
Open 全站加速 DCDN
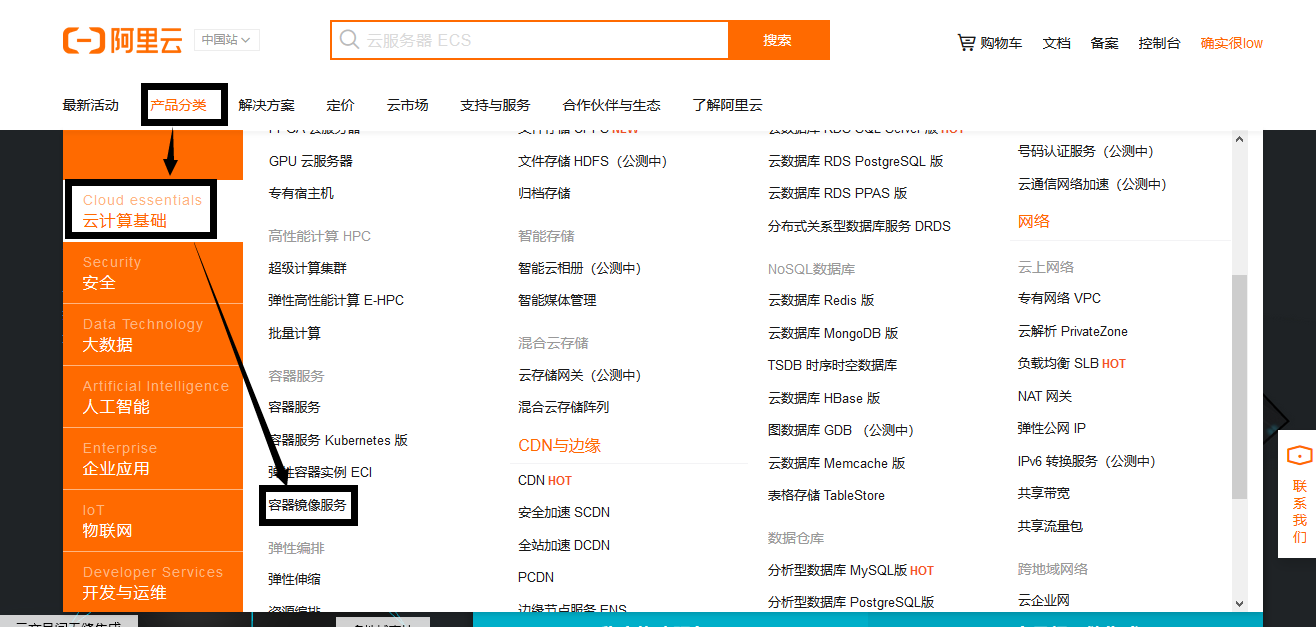(564, 545)
